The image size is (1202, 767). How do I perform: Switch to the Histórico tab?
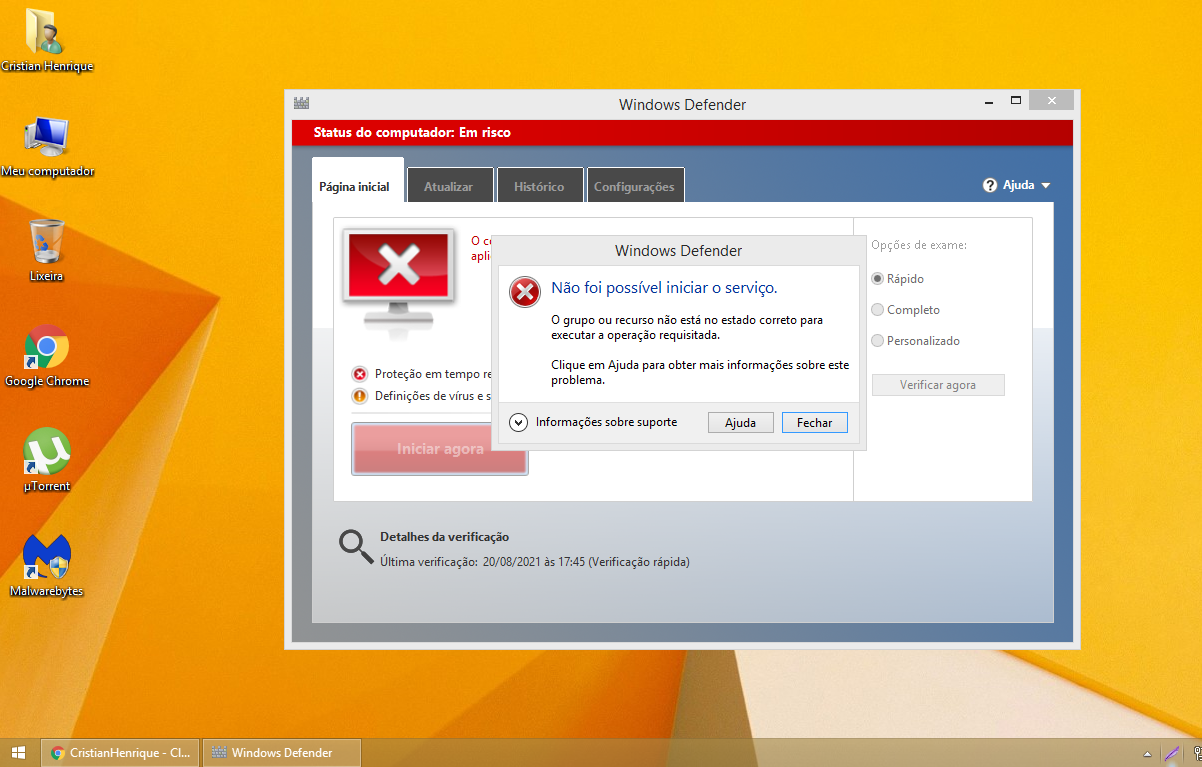[539, 186]
